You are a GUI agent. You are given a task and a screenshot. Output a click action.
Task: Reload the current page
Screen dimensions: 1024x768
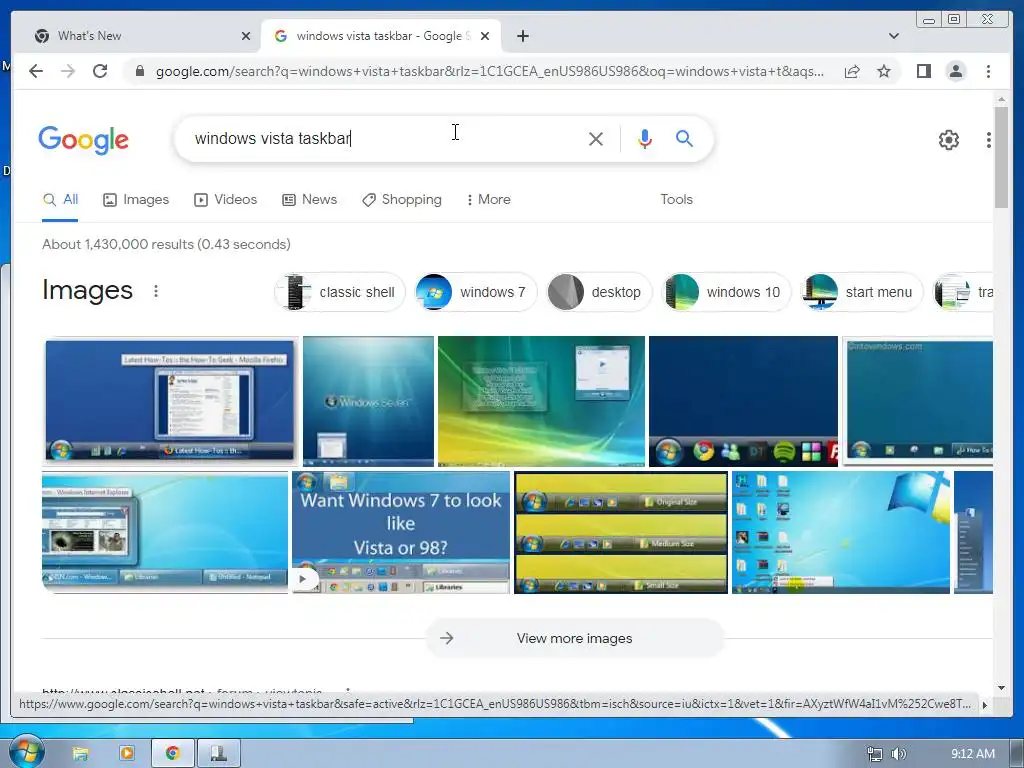pyautogui.click(x=100, y=71)
